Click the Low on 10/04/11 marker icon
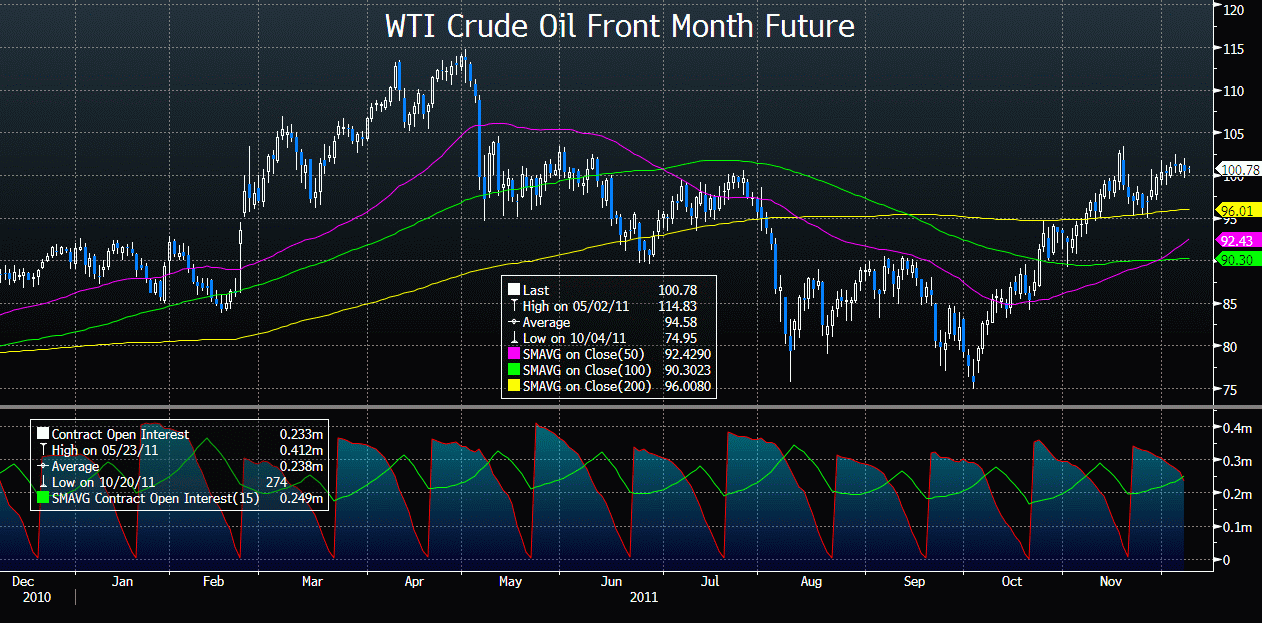The image size is (1262, 623). 515,338
